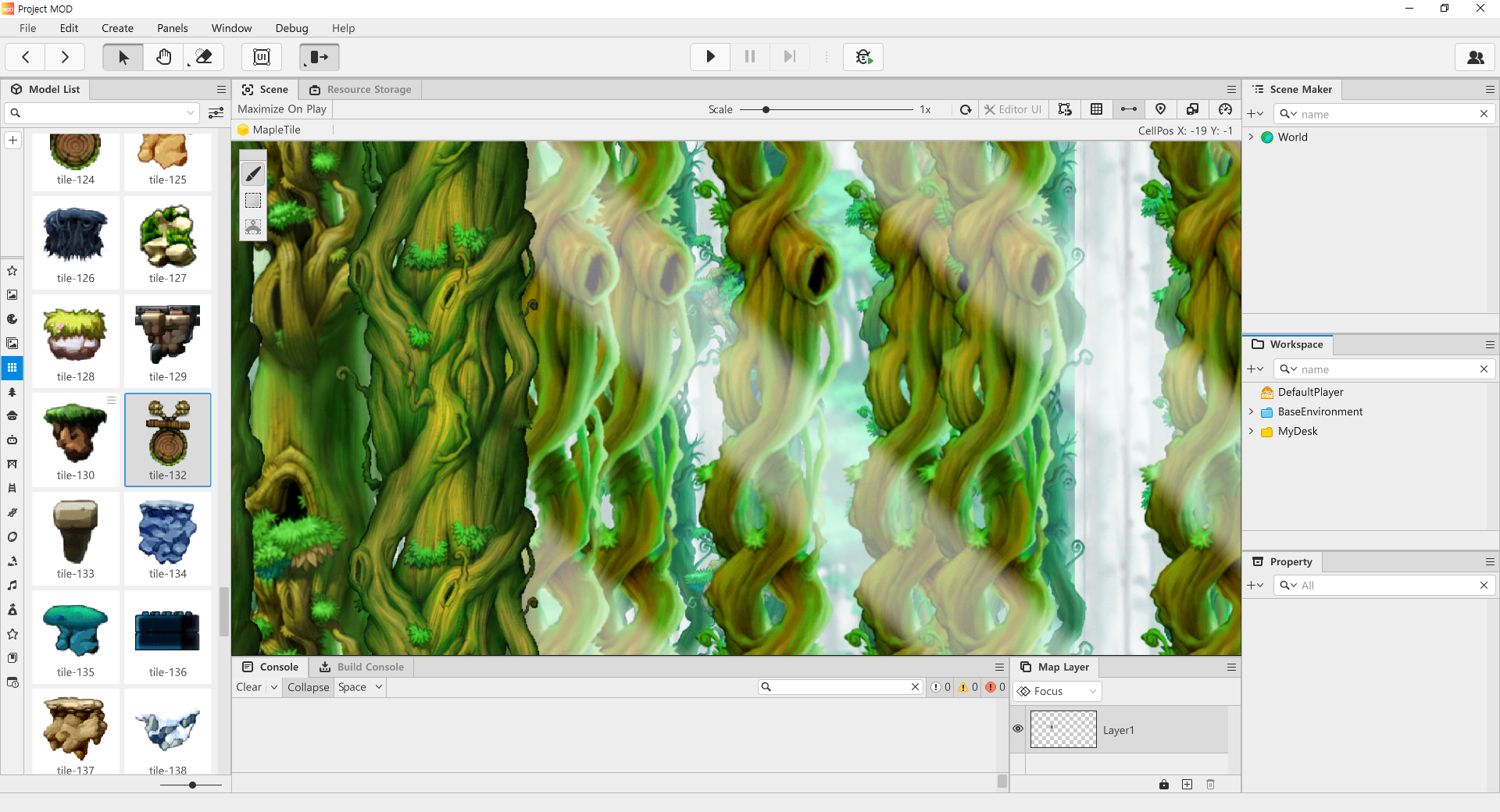Image resolution: width=1500 pixels, height=812 pixels.
Task: Toggle the bounding-box selection icon
Action: [x=1065, y=109]
